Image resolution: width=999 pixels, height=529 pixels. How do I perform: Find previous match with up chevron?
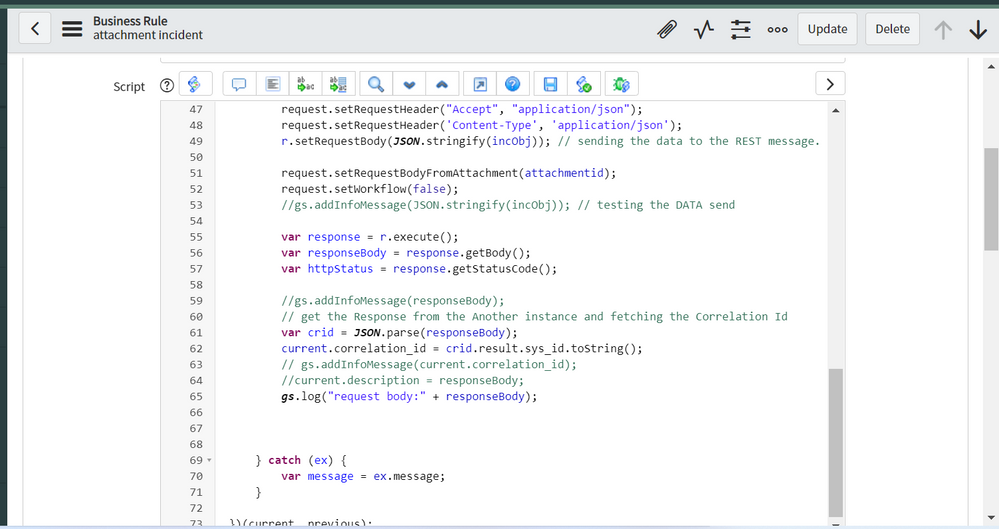442,84
